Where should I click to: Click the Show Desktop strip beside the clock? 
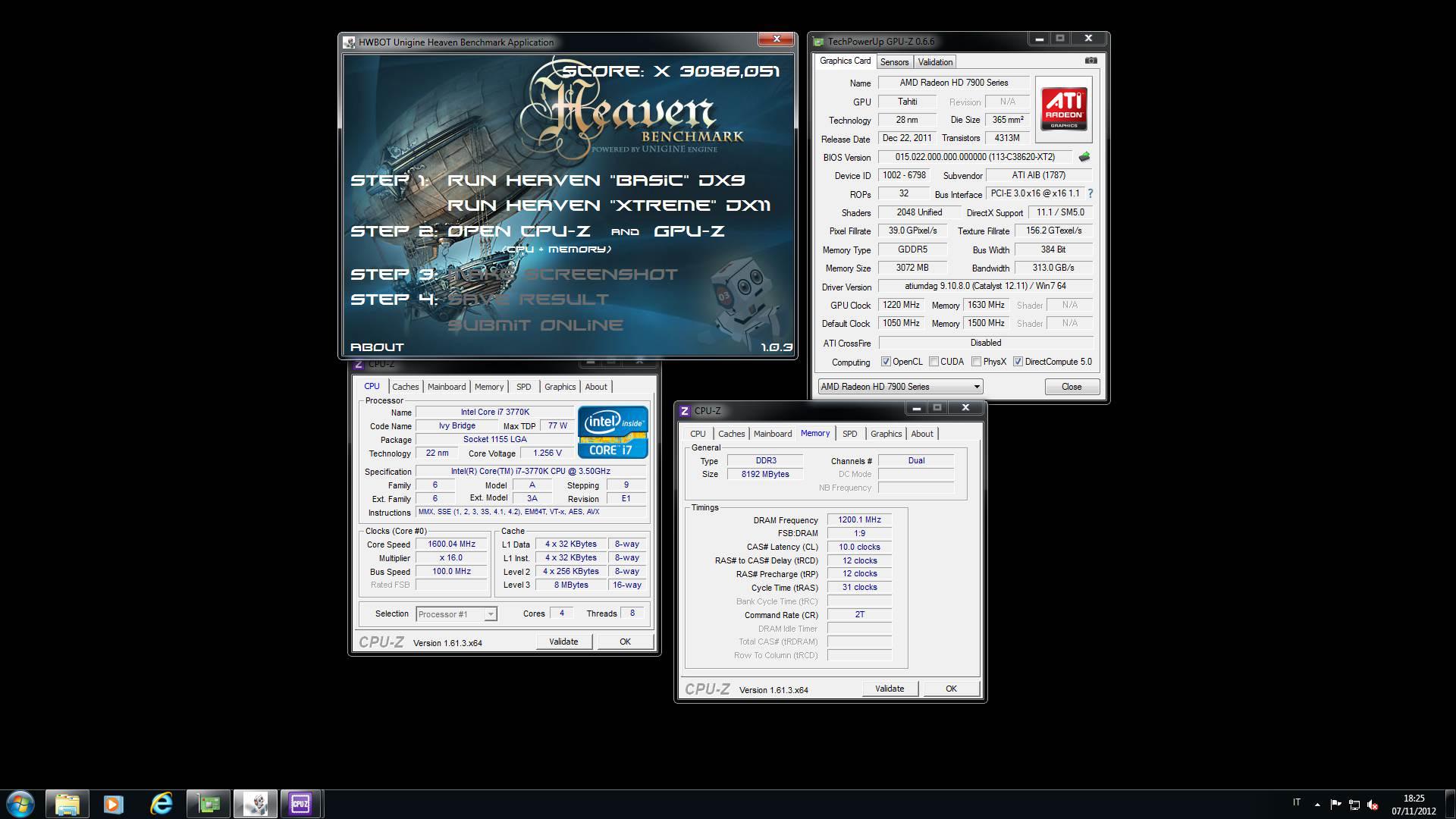(x=1449, y=804)
